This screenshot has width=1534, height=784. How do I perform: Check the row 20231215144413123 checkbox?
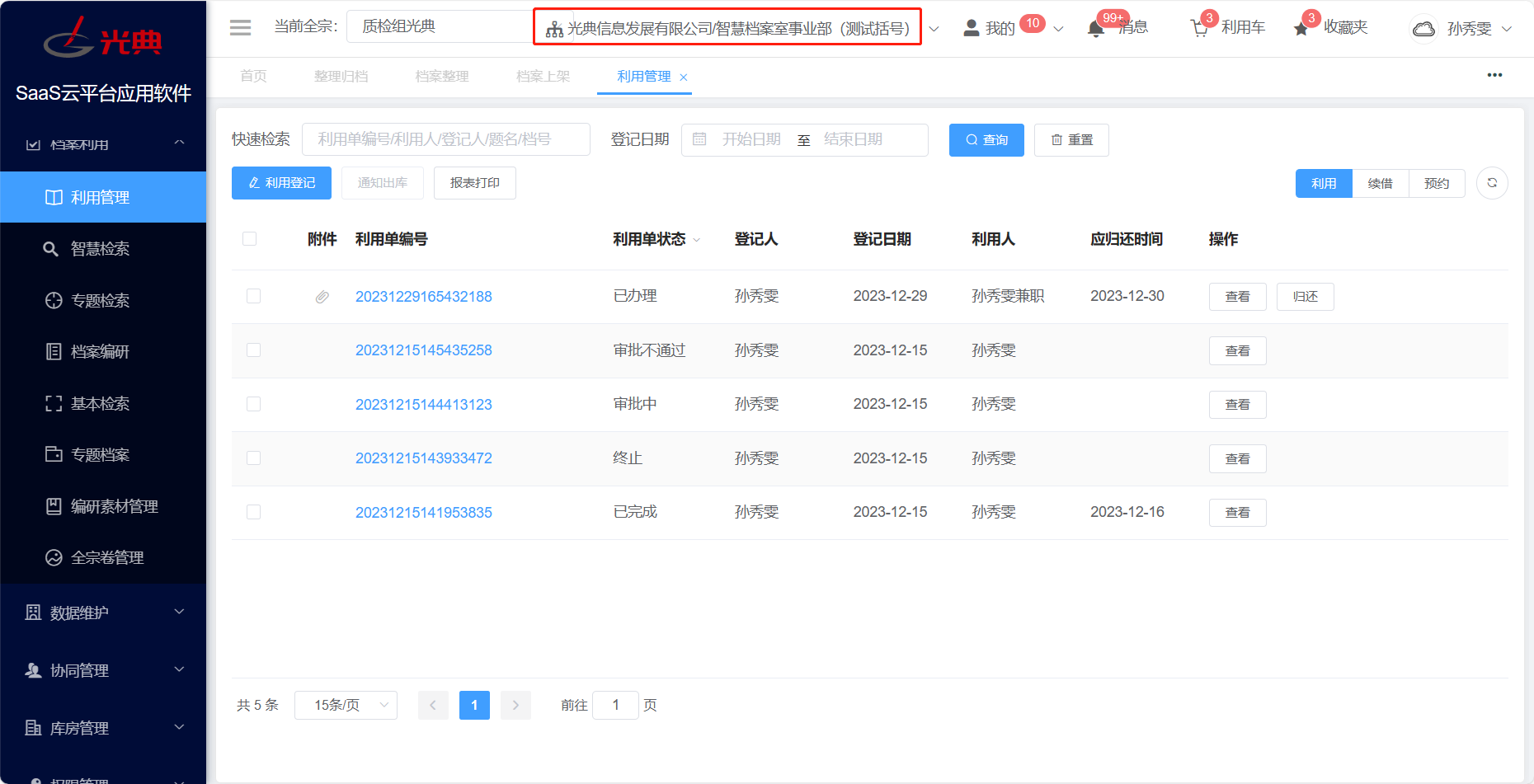click(253, 404)
